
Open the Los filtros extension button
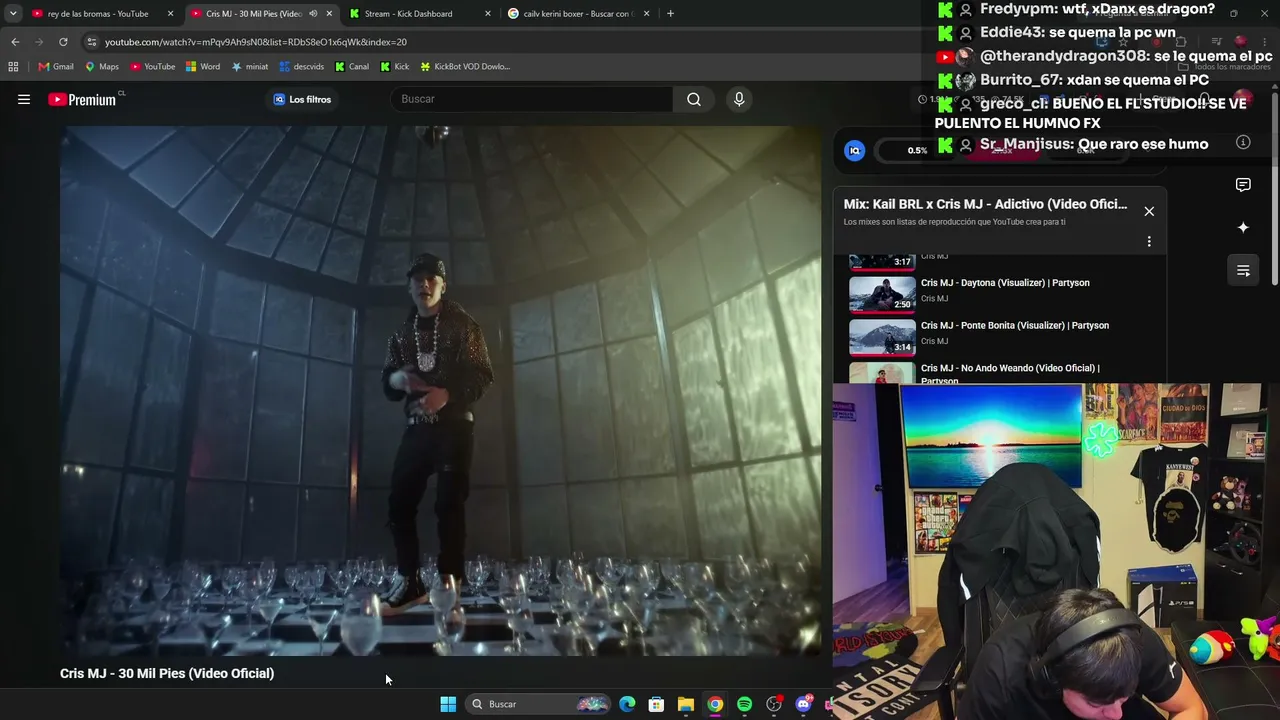pyautogui.click(x=302, y=99)
